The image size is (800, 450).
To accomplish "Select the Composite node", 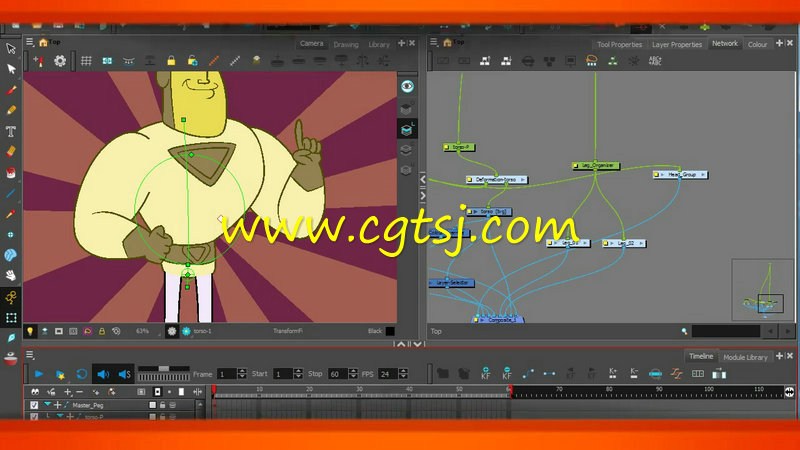I will [497, 320].
